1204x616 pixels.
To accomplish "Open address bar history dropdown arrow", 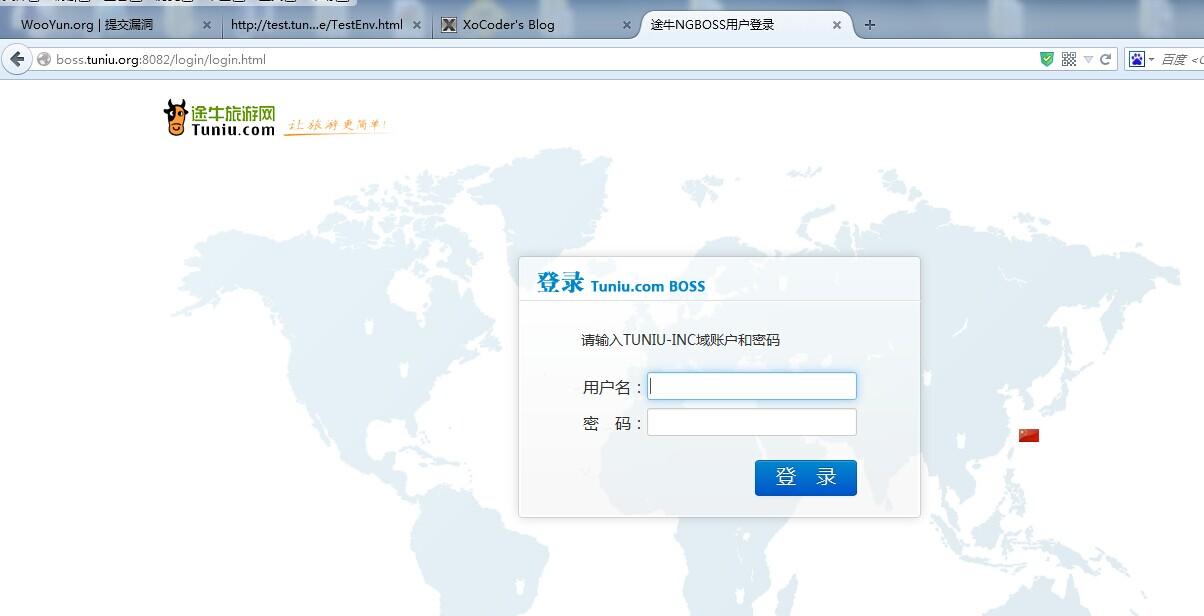I will pos(1088,60).
